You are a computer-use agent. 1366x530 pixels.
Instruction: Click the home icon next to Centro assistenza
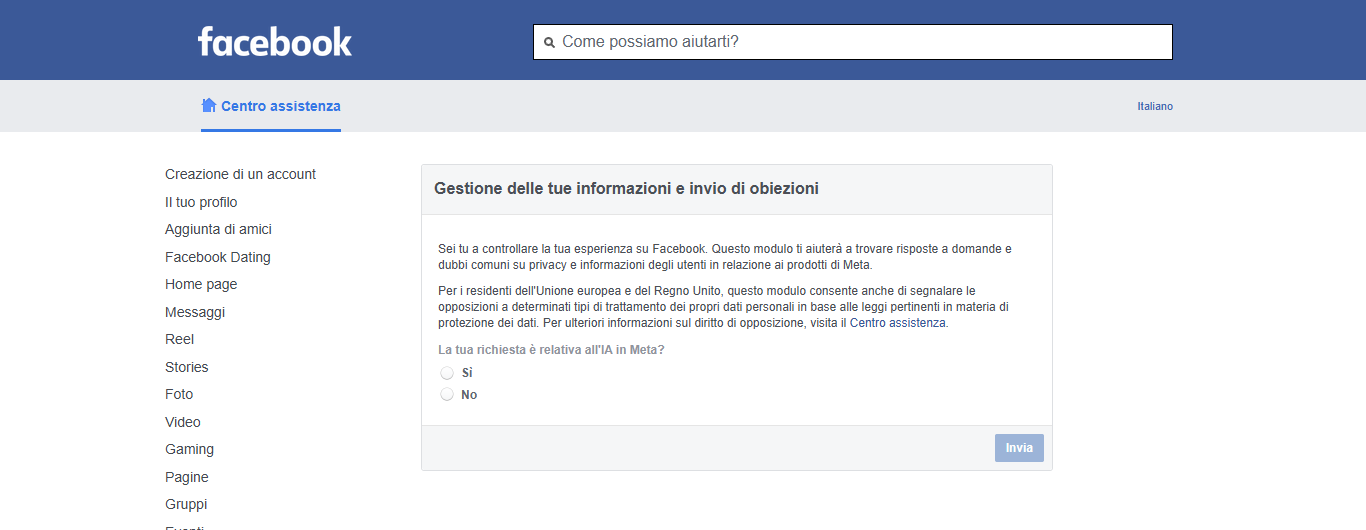coord(209,105)
